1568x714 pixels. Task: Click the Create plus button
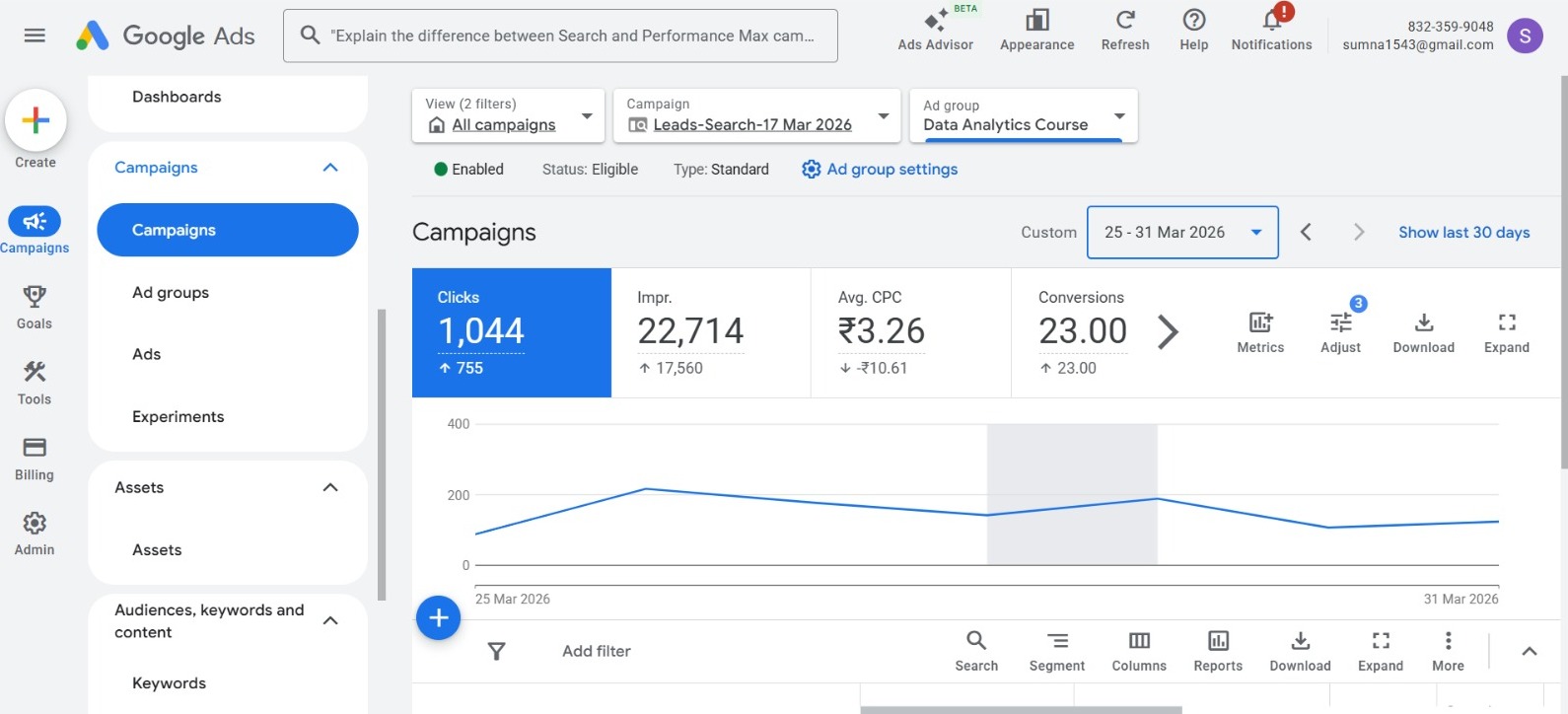click(x=36, y=120)
